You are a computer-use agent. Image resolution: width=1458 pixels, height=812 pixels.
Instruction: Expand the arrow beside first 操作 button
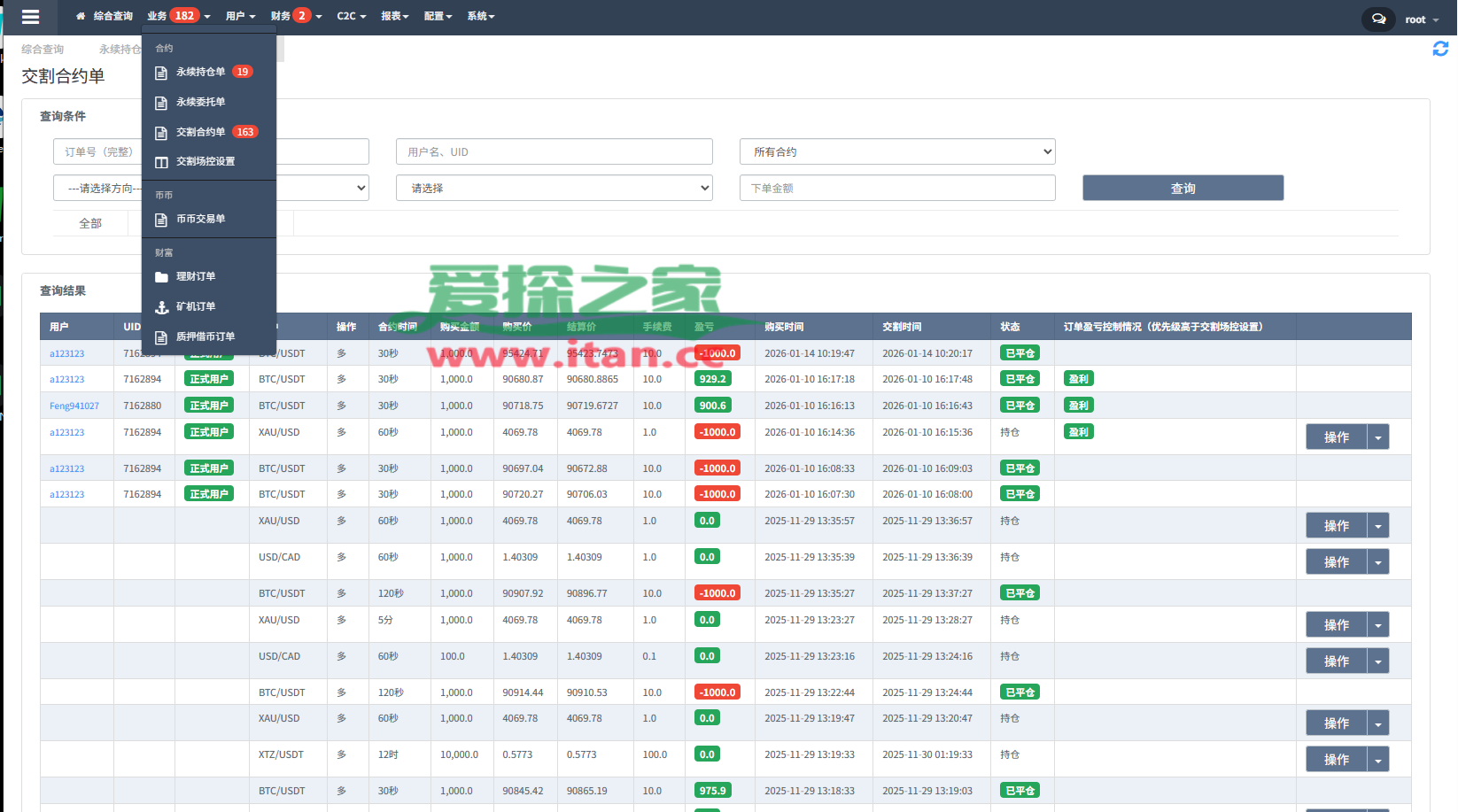pyautogui.click(x=1377, y=437)
